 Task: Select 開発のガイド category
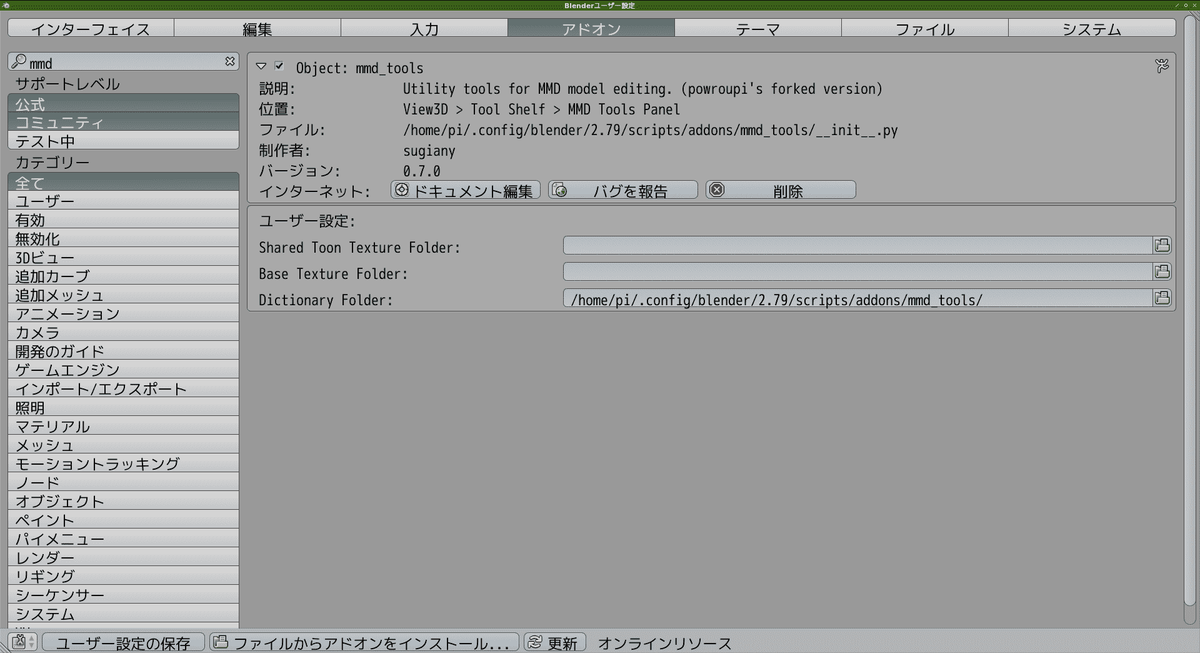pos(123,351)
